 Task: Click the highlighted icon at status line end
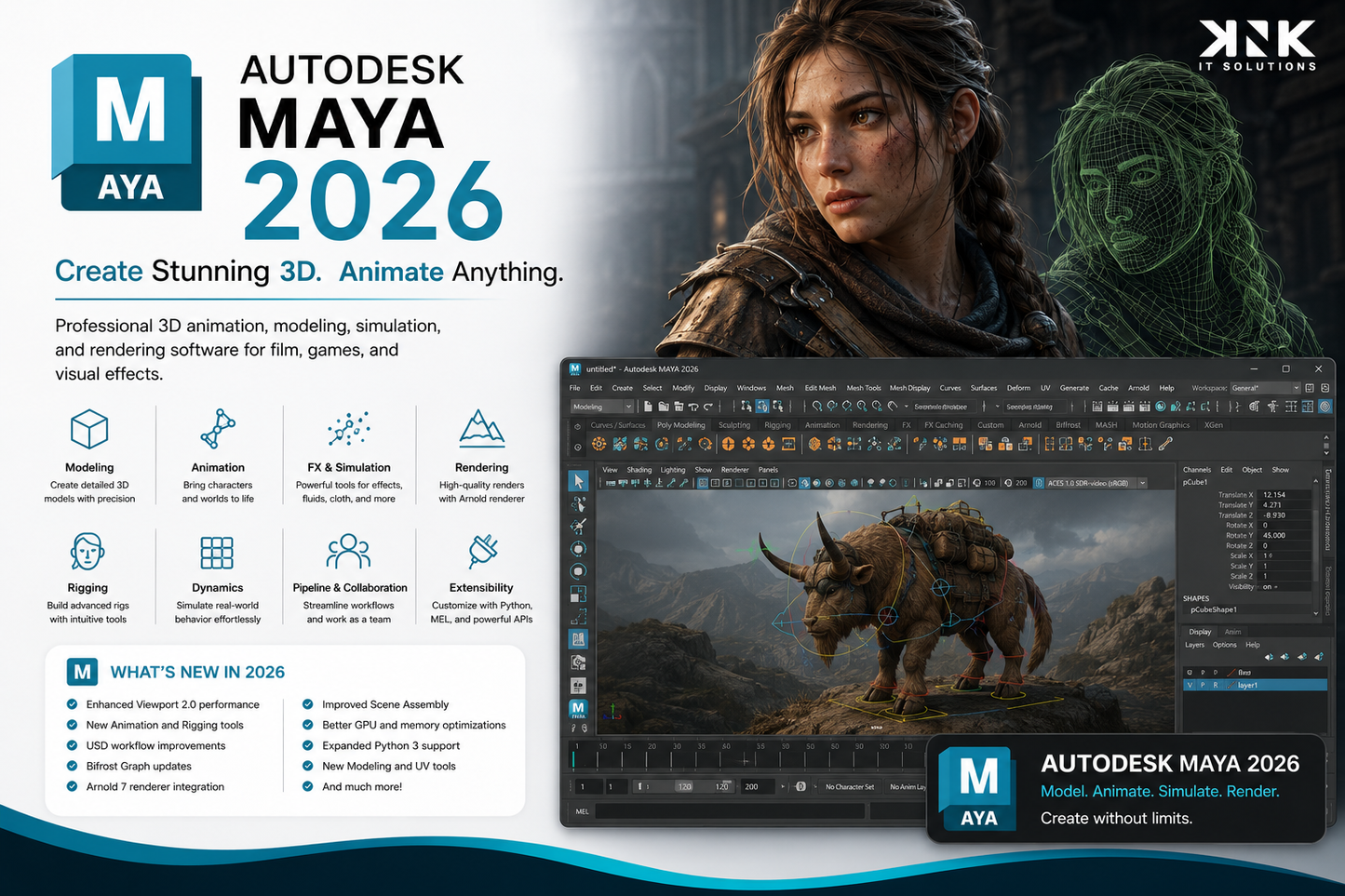[x=1325, y=407]
